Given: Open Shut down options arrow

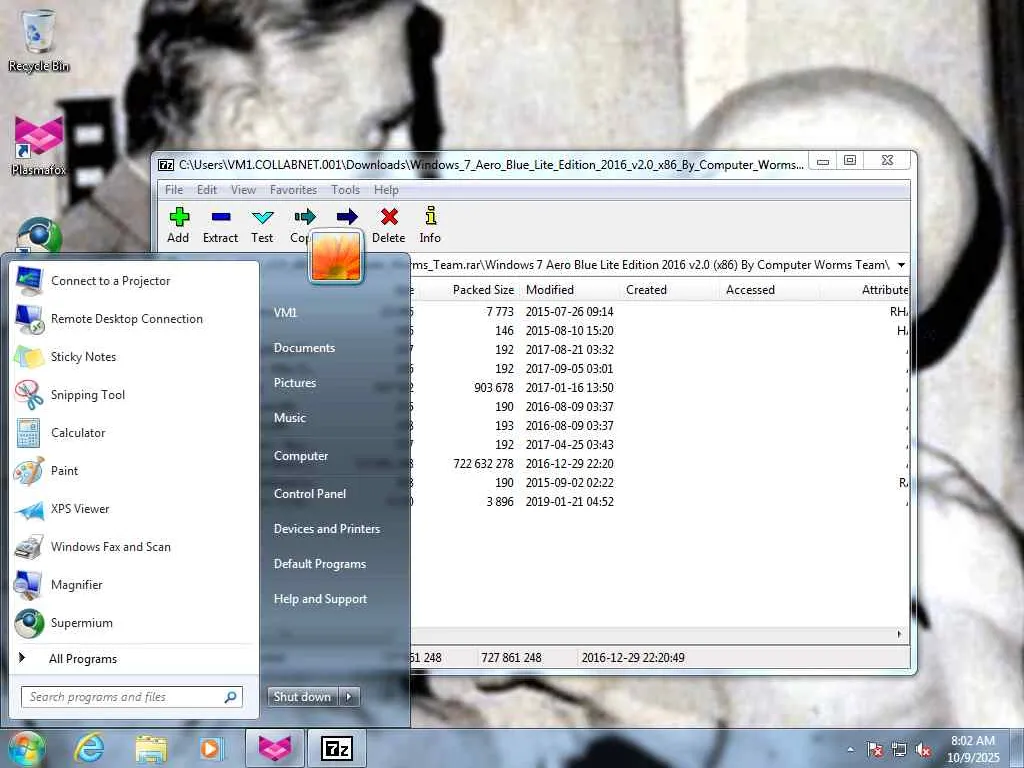Looking at the screenshot, I should (x=349, y=697).
